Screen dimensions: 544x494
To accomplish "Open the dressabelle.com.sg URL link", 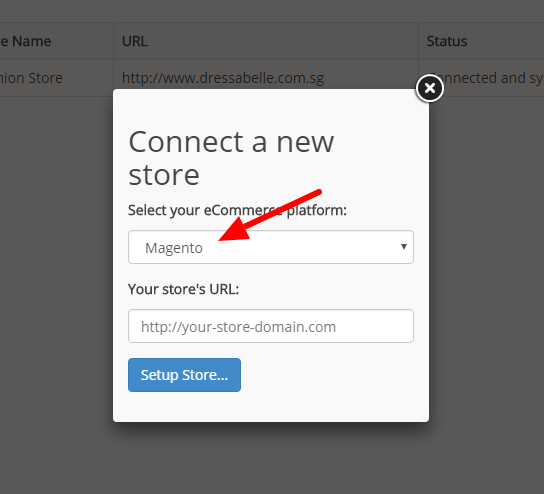I will (x=223, y=78).
